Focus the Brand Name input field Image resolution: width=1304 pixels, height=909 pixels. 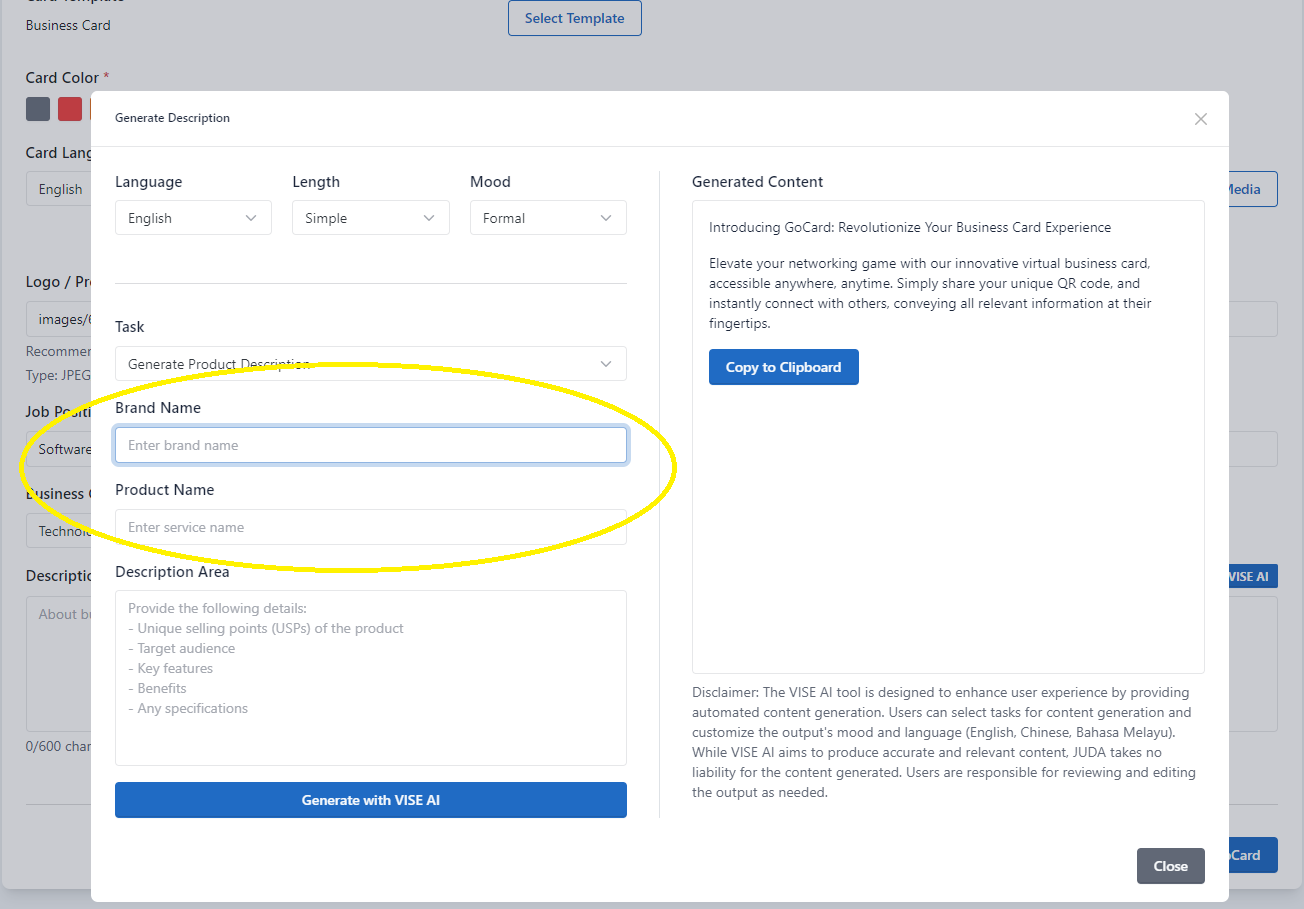coord(370,445)
